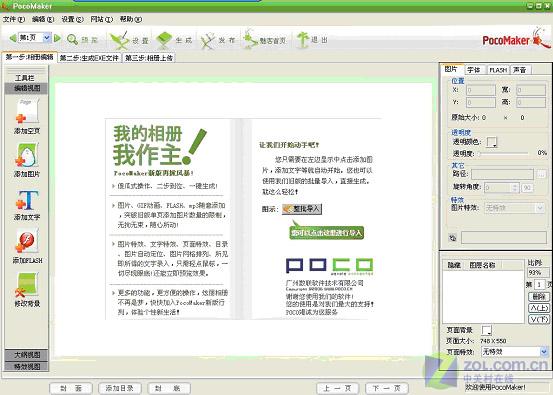The image size is (553, 395).
Task: Click the small icon beside bottom text box
Action: click(x=453, y=238)
